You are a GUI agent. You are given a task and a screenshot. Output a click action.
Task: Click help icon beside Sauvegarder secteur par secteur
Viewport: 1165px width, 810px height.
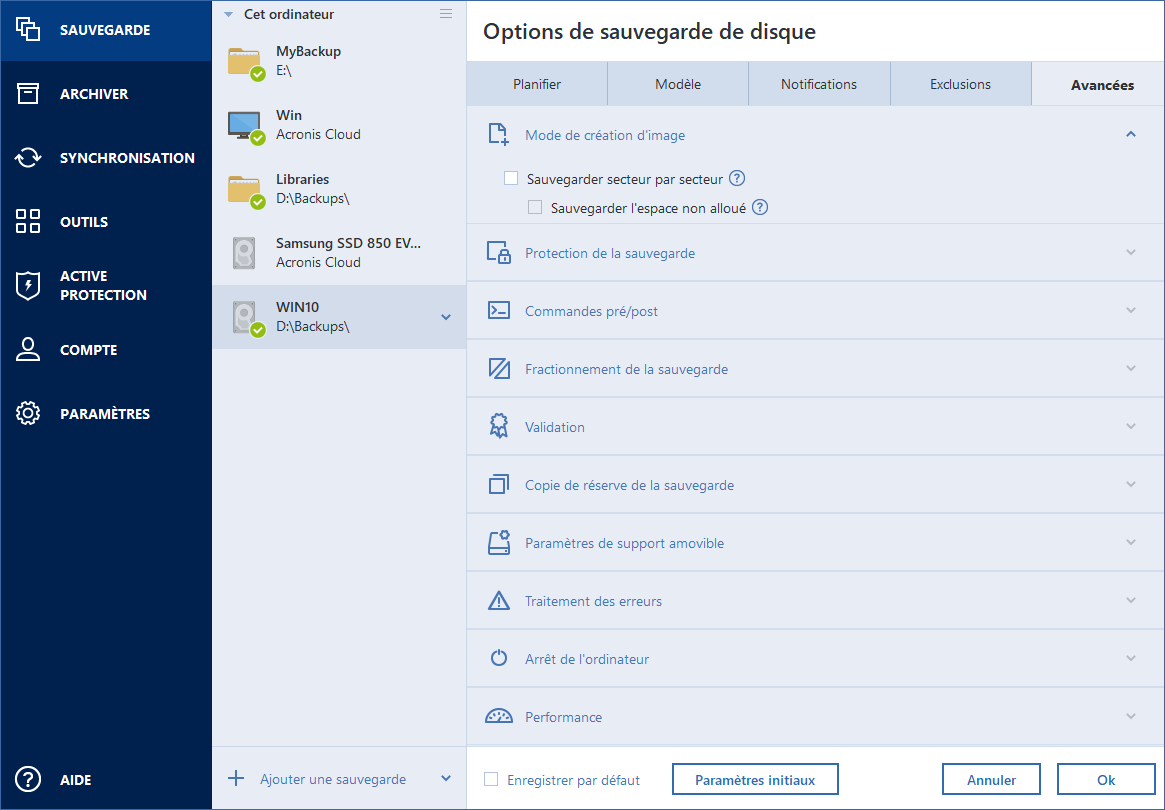[x=737, y=179]
